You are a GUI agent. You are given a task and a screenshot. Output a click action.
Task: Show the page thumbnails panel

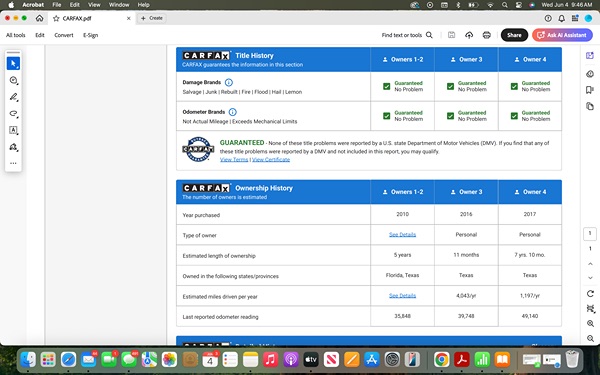coord(590,106)
